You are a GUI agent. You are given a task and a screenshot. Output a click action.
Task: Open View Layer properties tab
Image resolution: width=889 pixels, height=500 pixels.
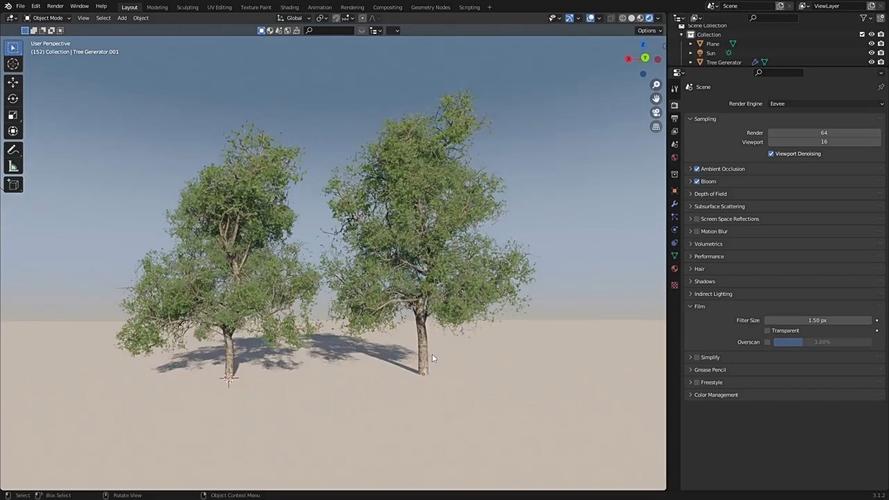coord(675,132)
